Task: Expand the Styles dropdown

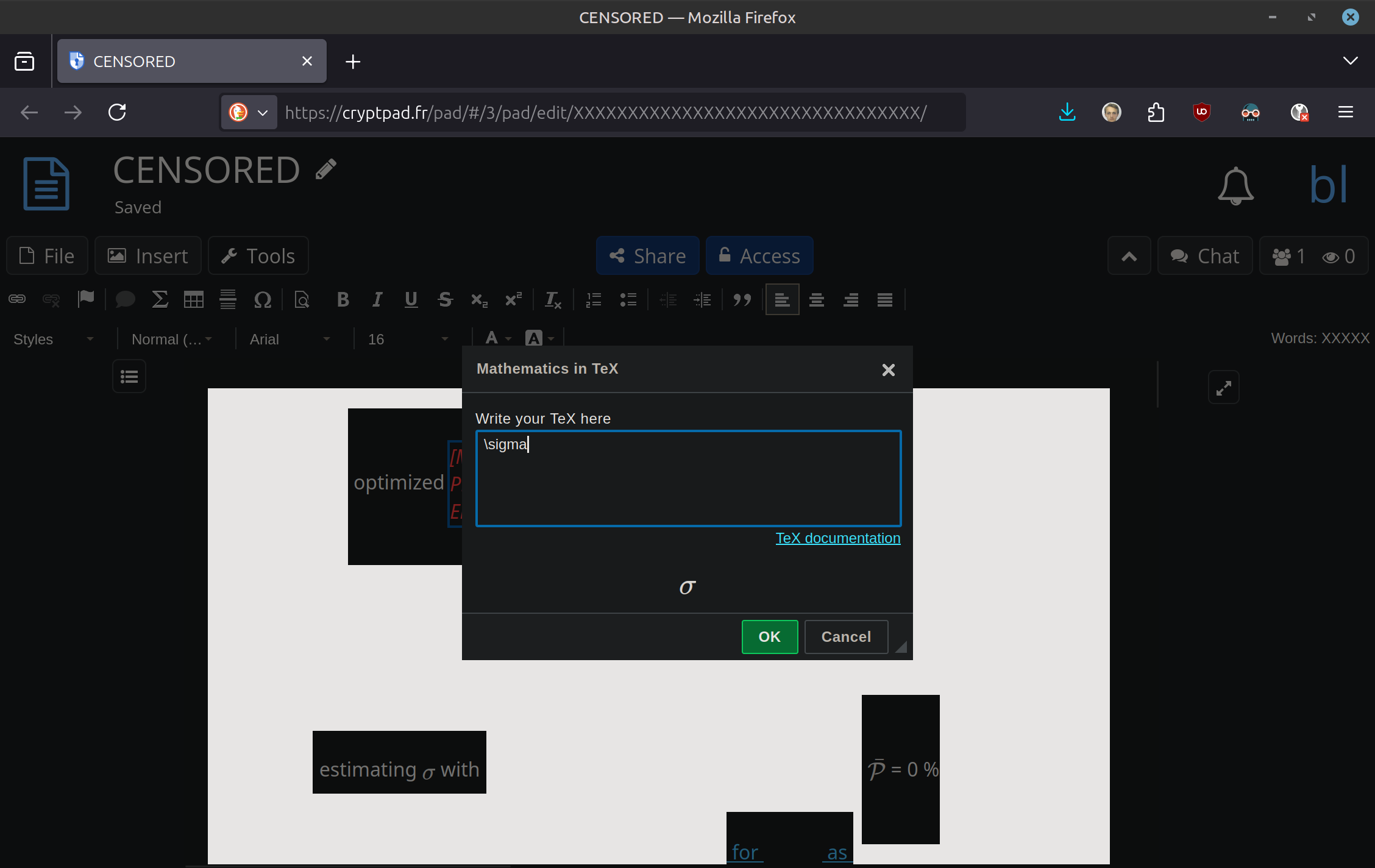Action: [x=54, y=339]
